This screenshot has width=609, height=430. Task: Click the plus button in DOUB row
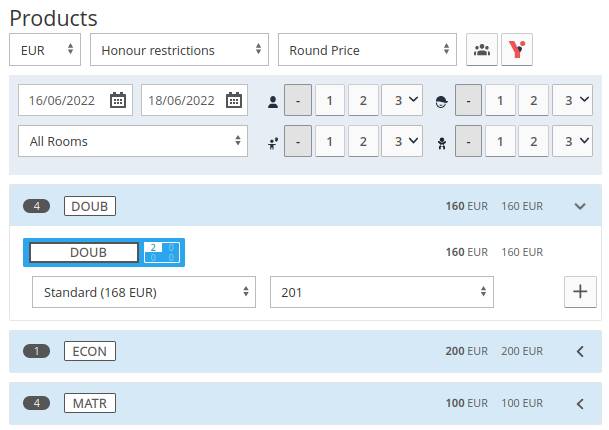[x=580, y=292]
